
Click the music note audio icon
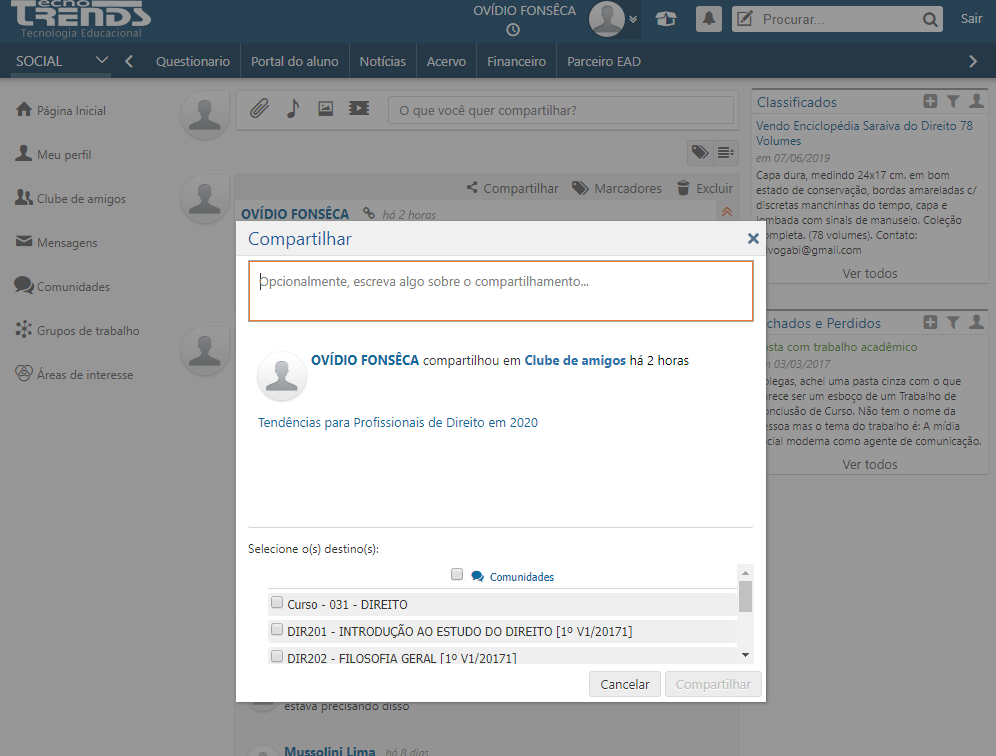(292, 109)
